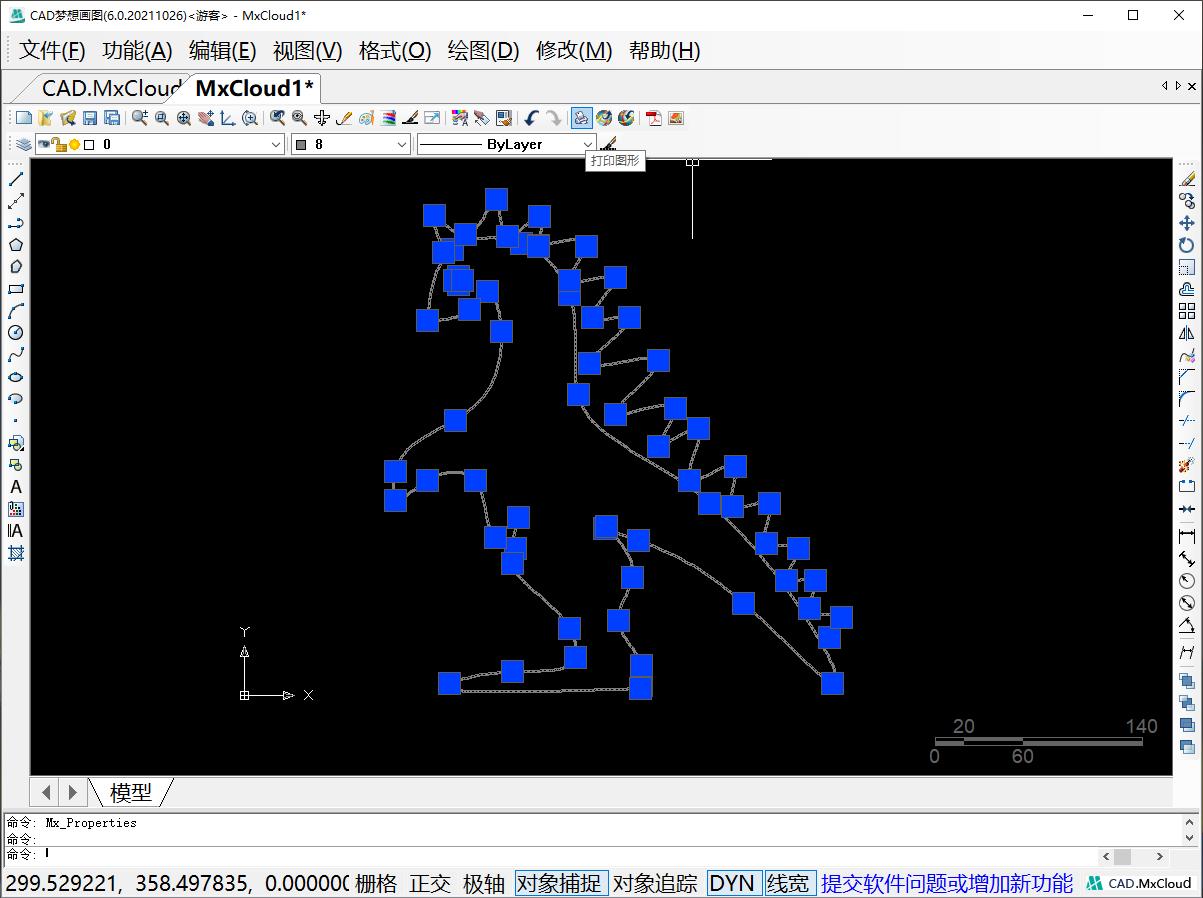Viewport: 1203px width, 898px height.
Task: Click 提交软件问题或增加新功能 link
Action: pyautogui.click(x=946, y=883)
